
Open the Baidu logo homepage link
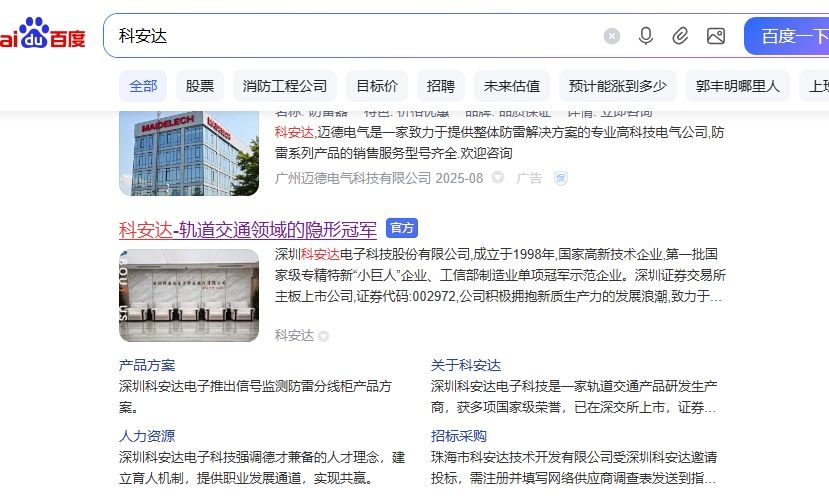coord(42,34)
